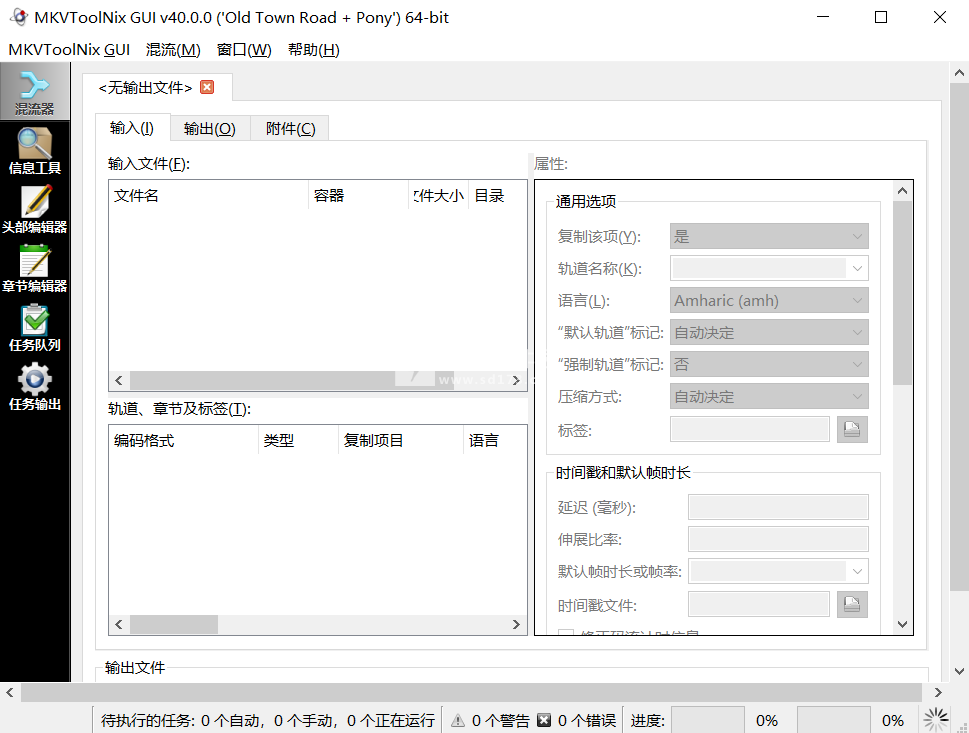Click the 0 个错误 status text

click(586, 720)
